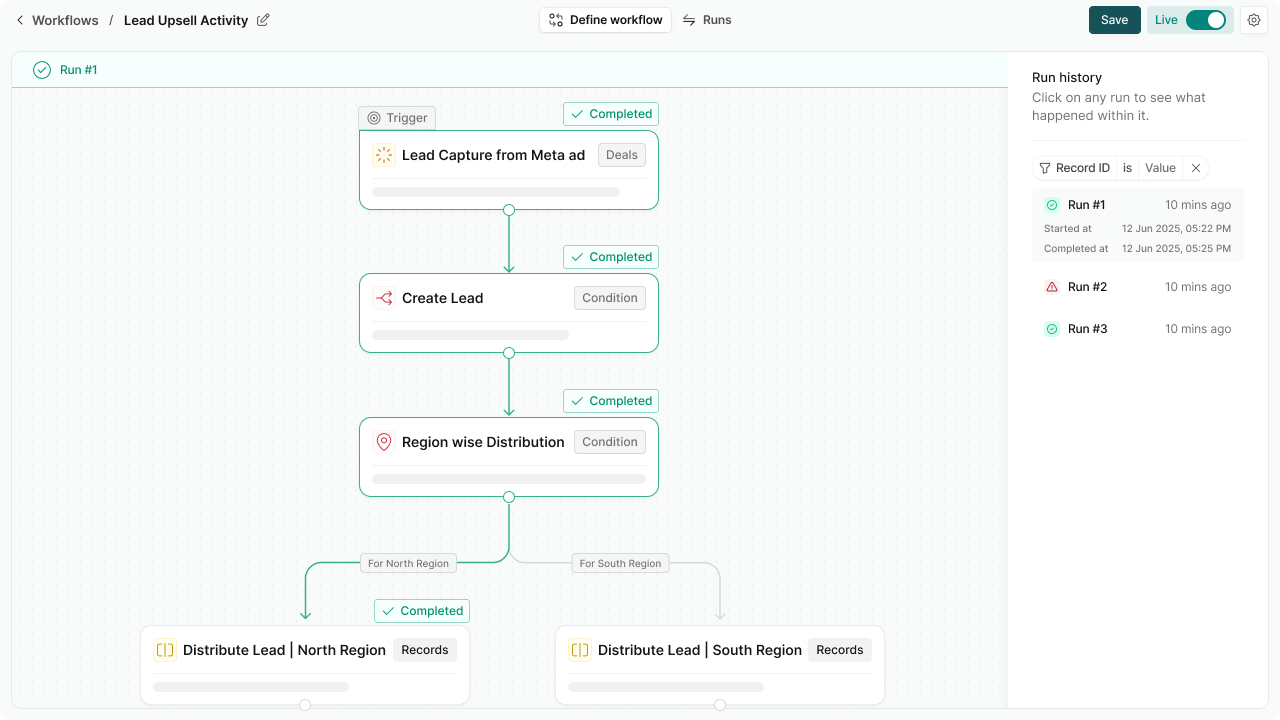Enter a filter Value
This screenshot has height=720, width=1280.
[x=1160, y=168]
